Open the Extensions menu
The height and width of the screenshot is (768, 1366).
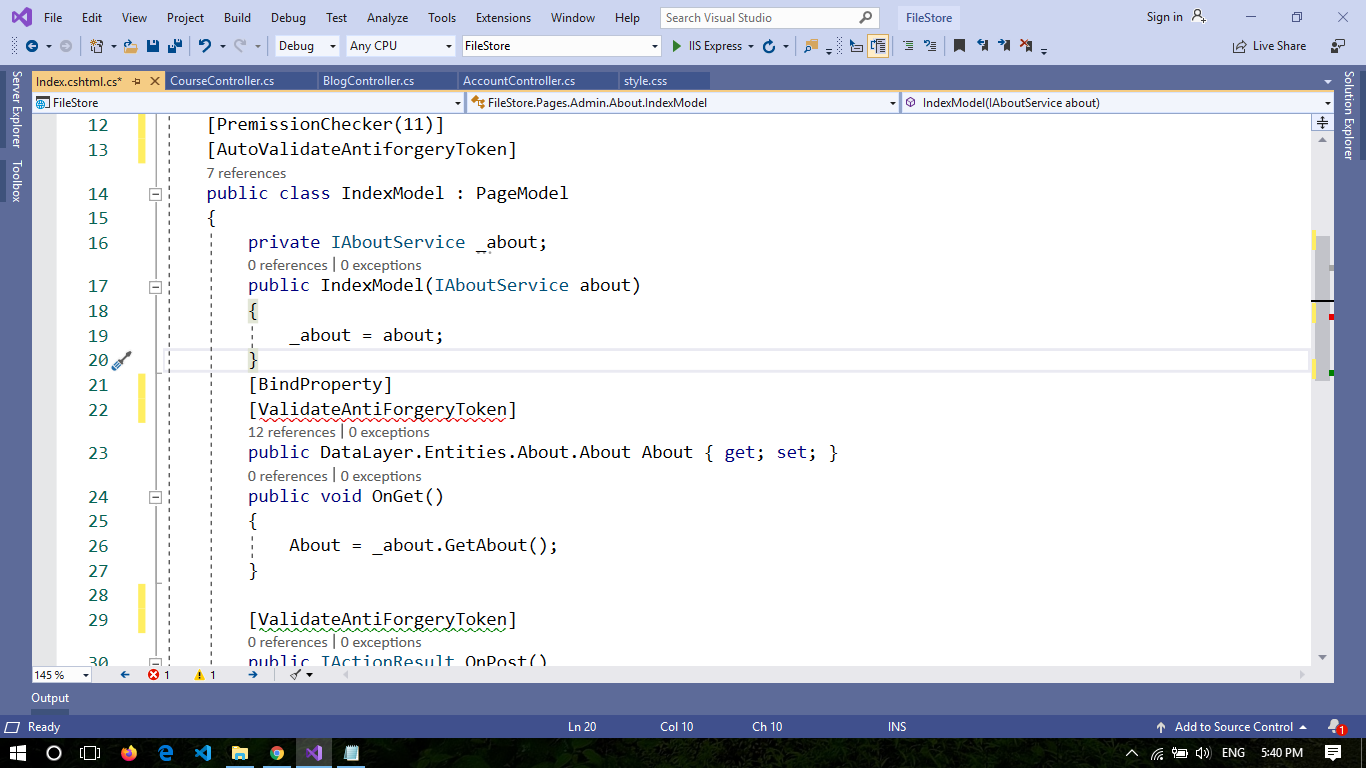tap(503, 18)
